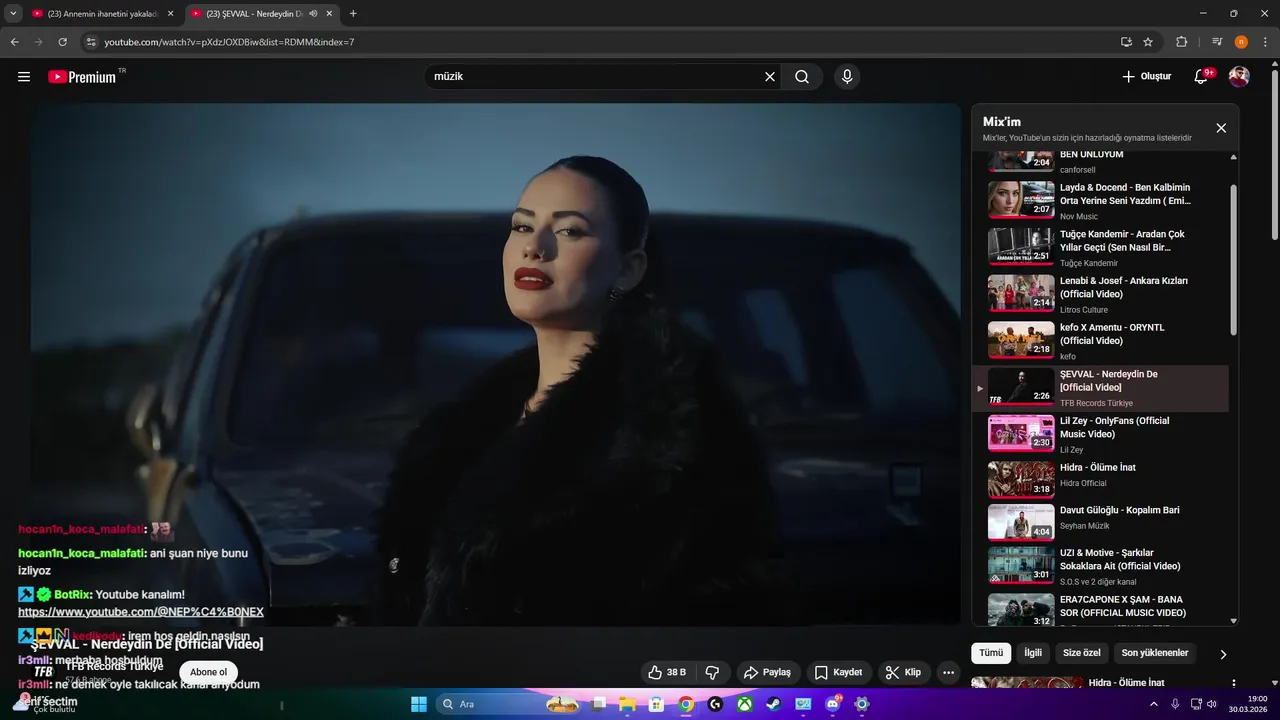The image size is (1280, 720).
Task: Click the Oluştur create button
Action: pyautogui.click(x=1146, y=77)
